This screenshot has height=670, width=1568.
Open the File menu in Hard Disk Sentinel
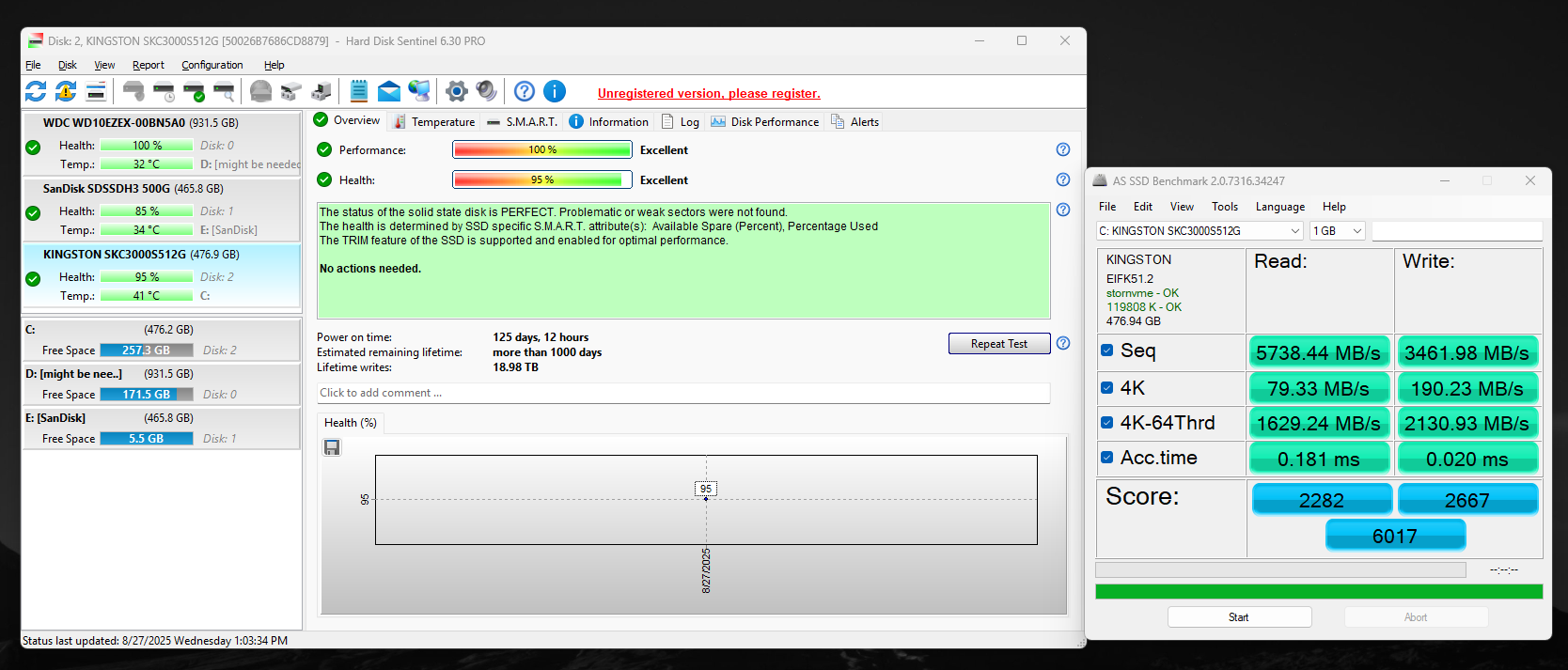coord(33,65)
